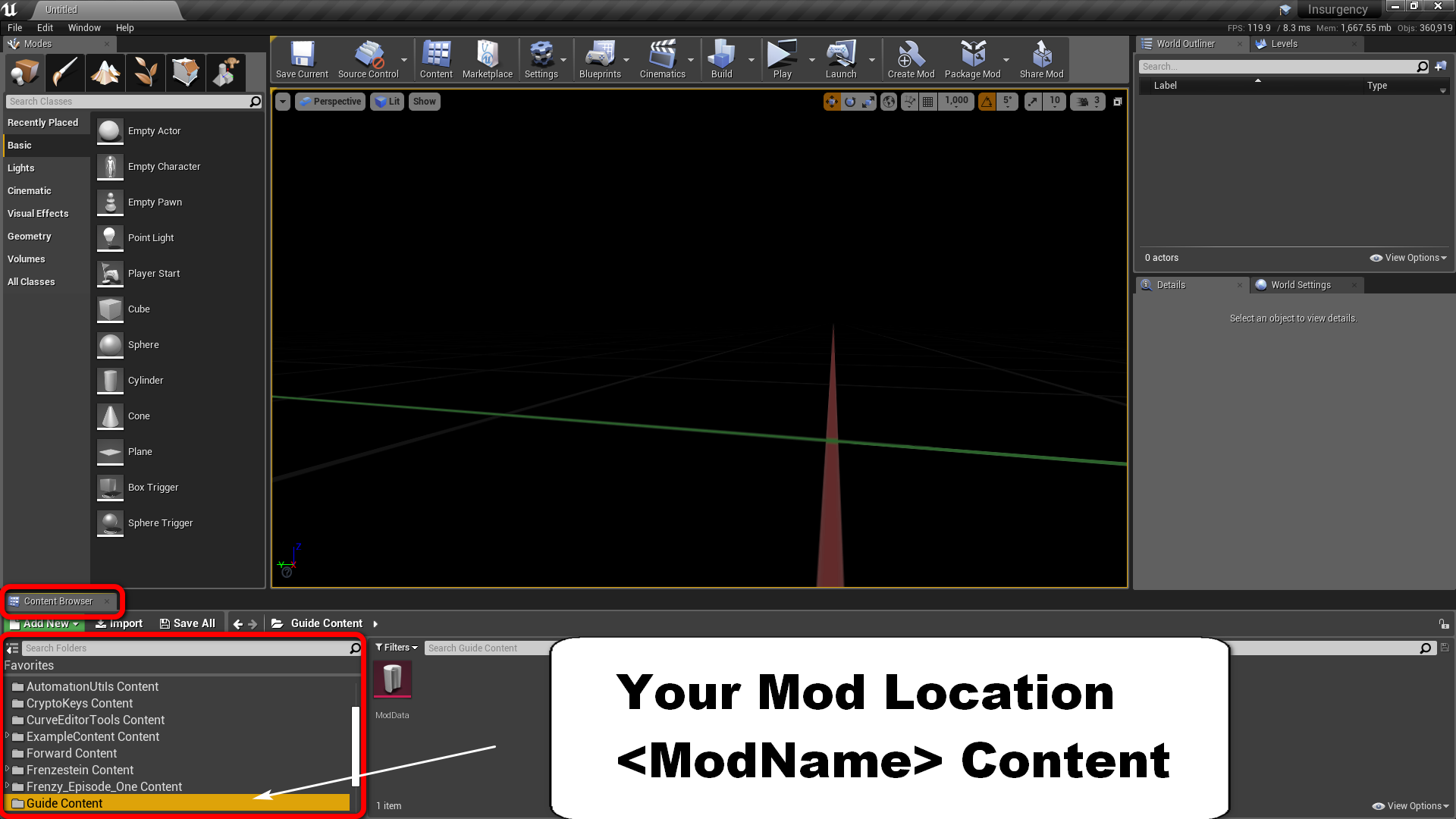Toggle rotation snapping triangle icon

987,102
